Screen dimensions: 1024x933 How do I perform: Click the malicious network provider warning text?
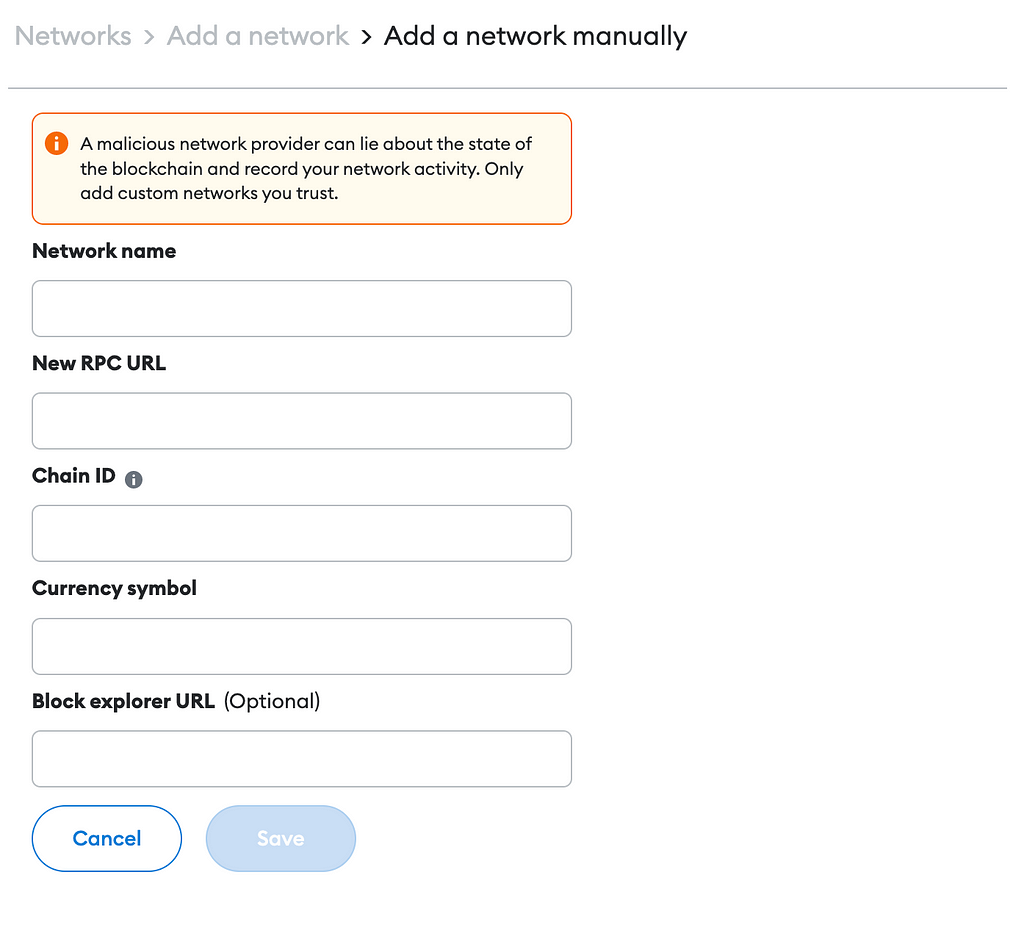pos(306,168)
